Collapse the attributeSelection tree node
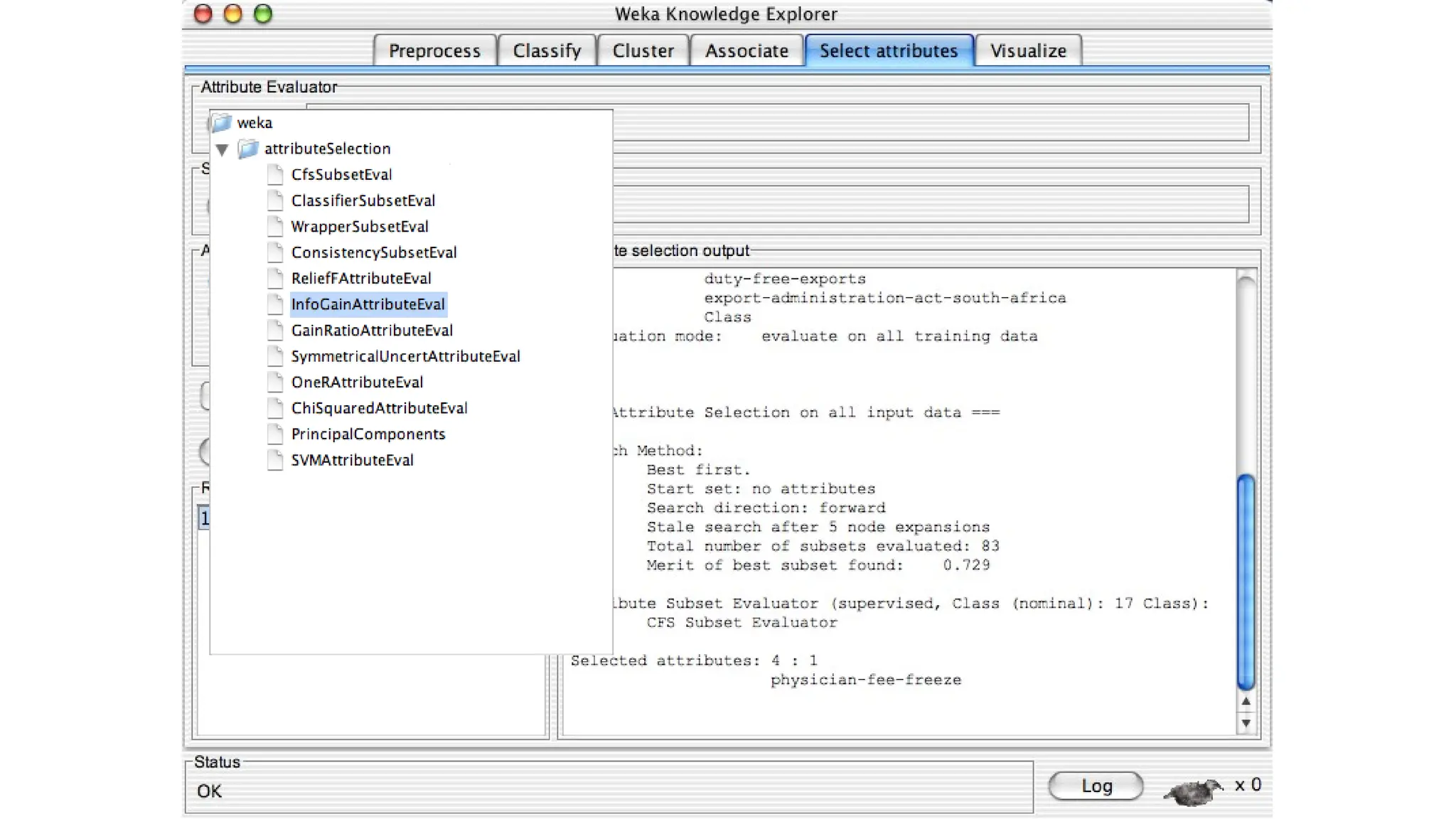The image size is (1456, 819). [222, 149]
